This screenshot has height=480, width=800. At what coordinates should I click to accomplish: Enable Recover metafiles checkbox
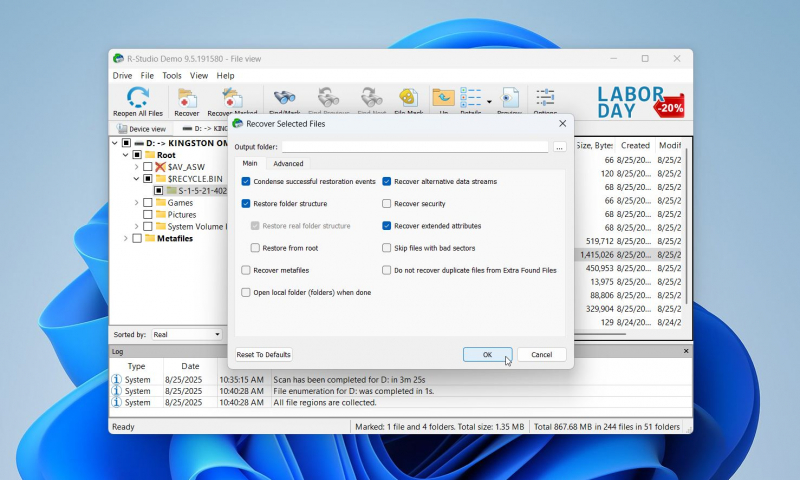pyautogui.click(x=246, y=270)
